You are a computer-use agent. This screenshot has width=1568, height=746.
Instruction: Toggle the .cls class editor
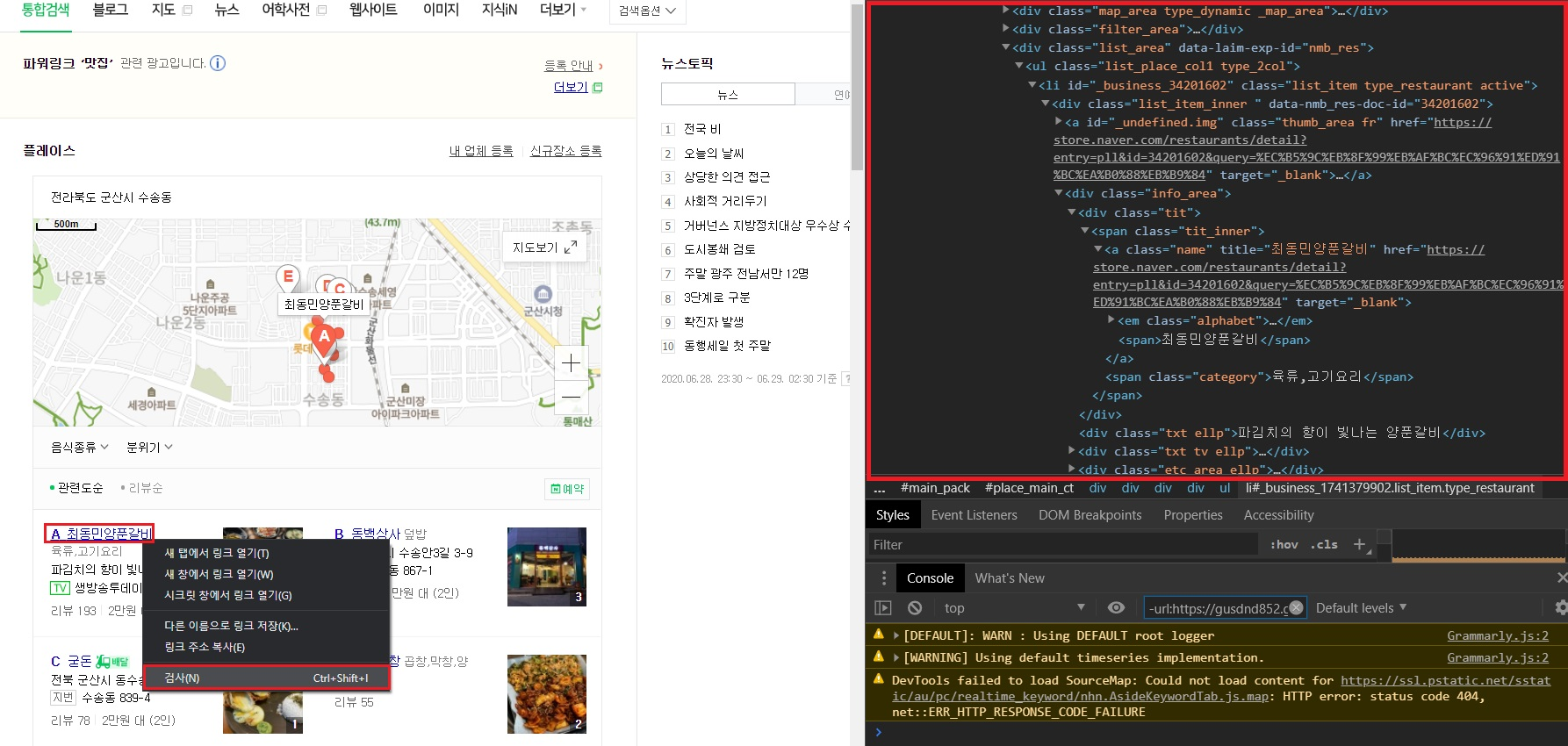click(x=1324, y=544)
